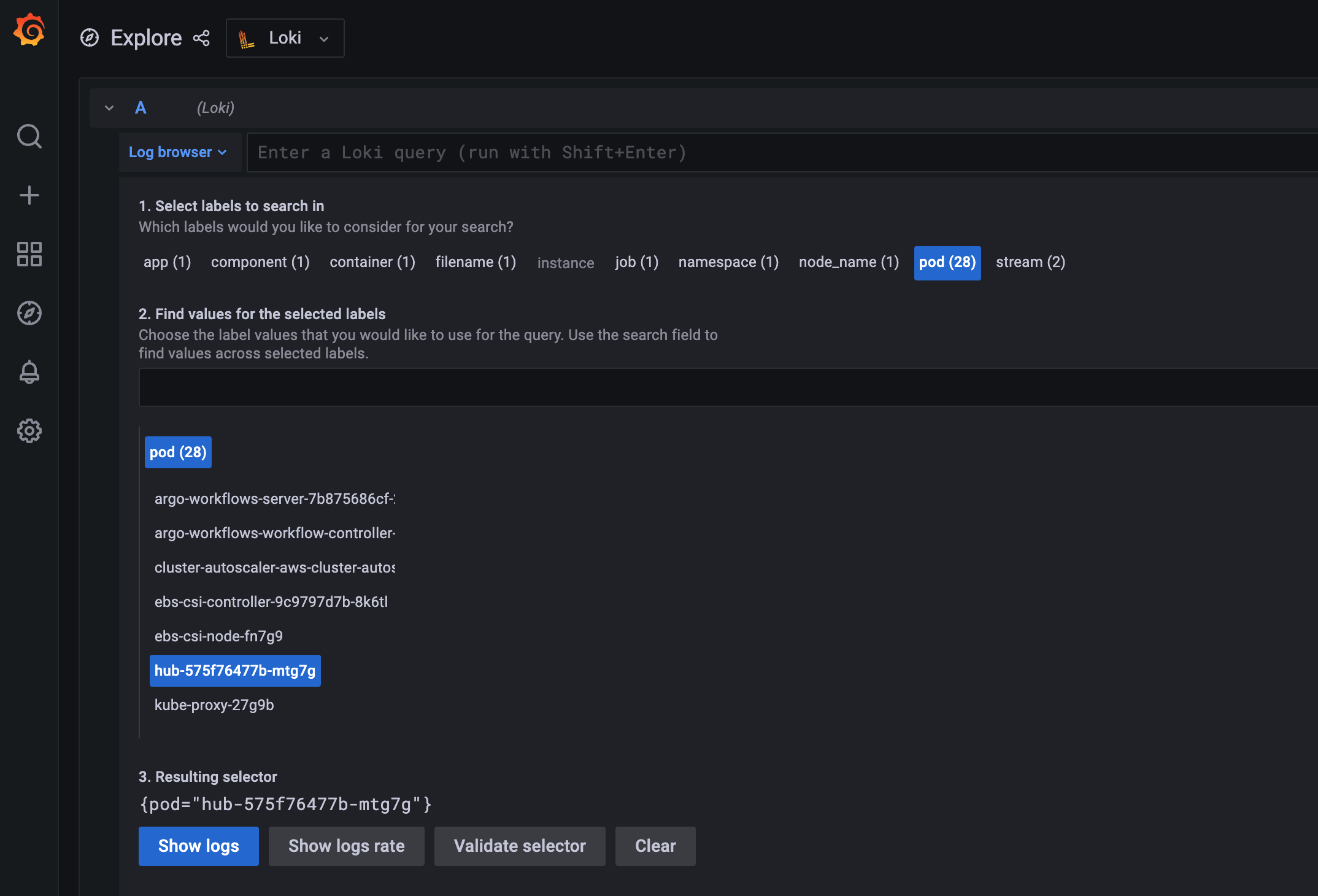Select the job (1) label
Image resolution: width=1318 pixels, height=896 pixels.
(x=636, y=263)
